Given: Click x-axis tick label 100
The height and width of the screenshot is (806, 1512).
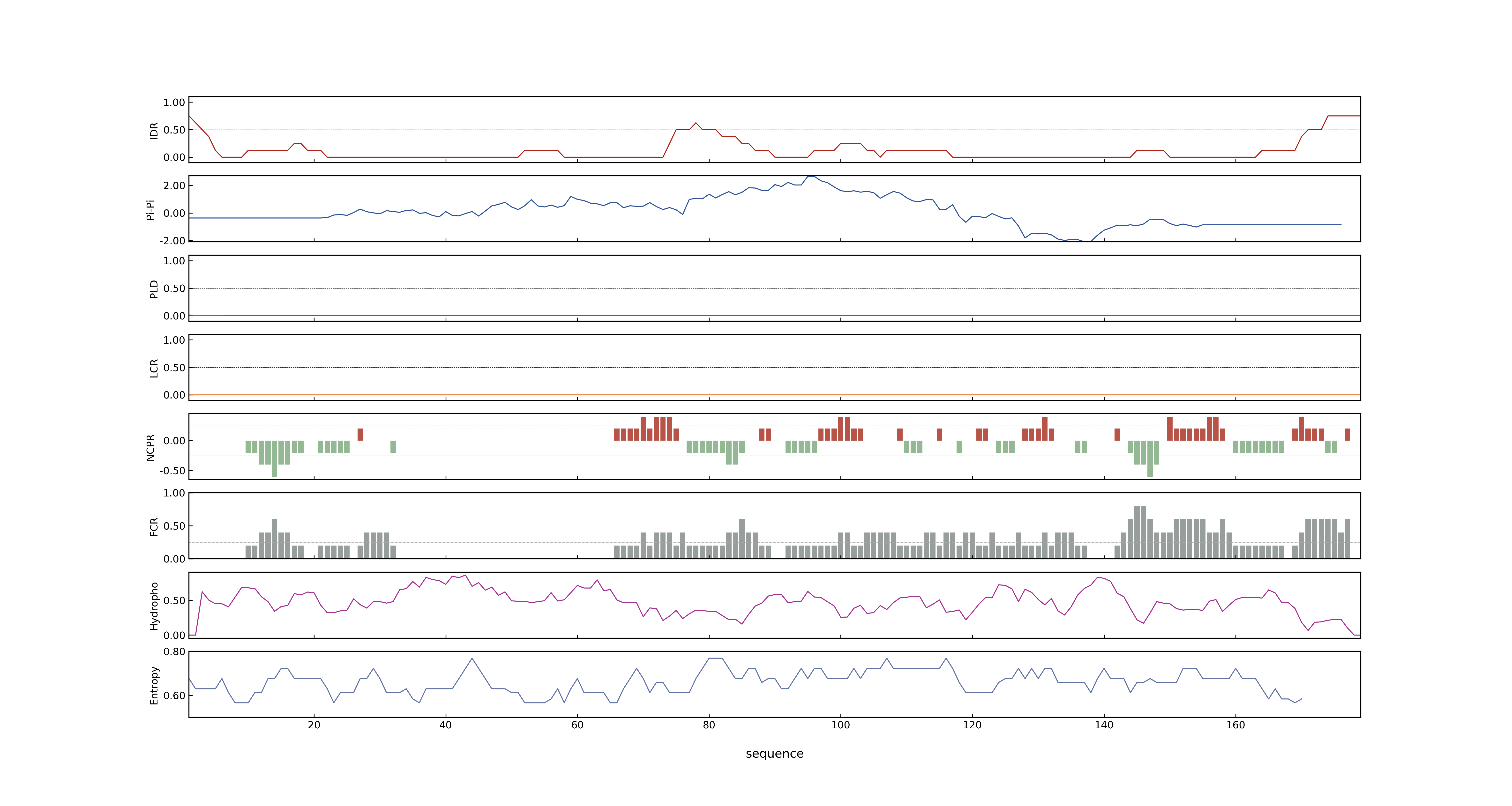Looking at the screenshot, I should tap(840, 725).
